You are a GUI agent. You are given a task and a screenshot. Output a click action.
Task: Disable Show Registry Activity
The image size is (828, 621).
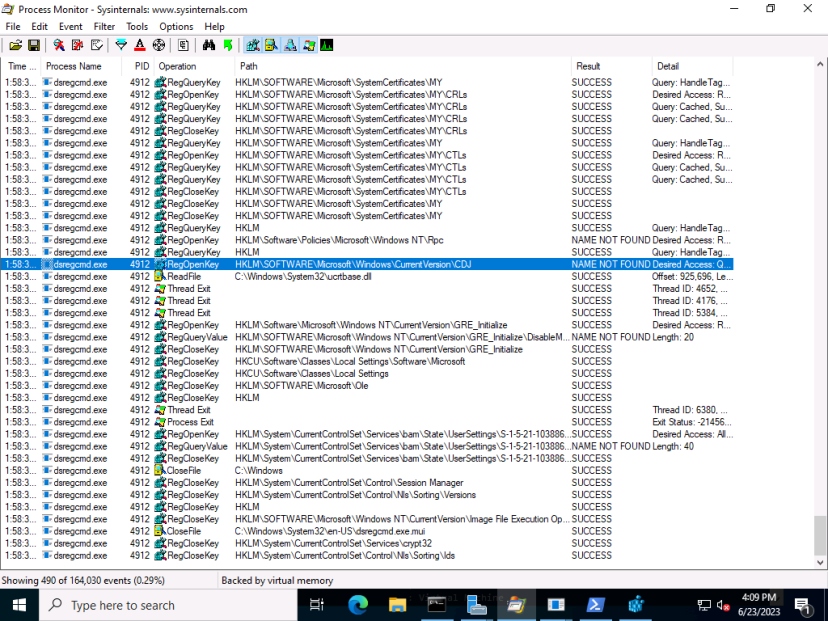(x=253, y=45)
